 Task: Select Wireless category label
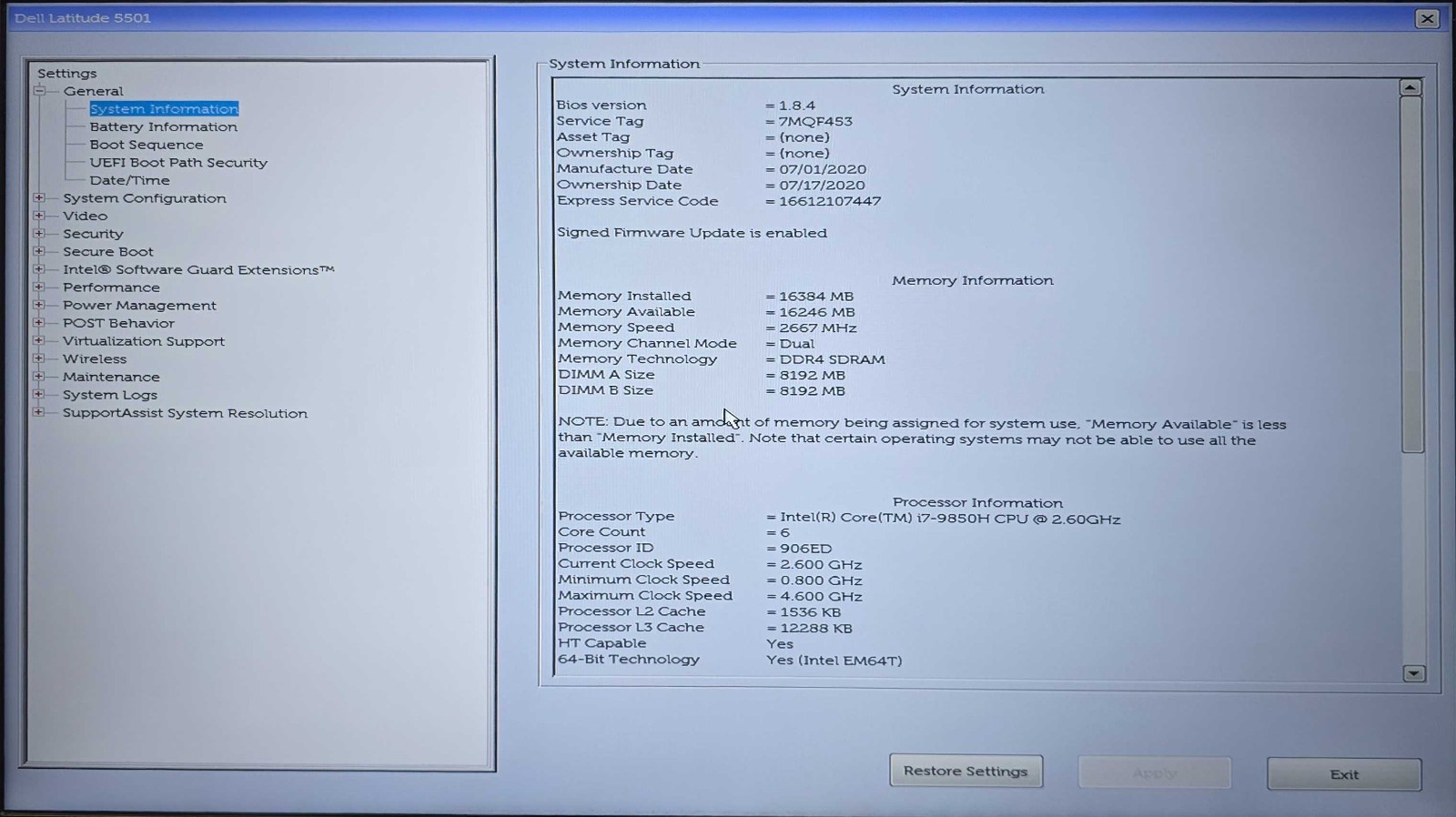(95, 359)
